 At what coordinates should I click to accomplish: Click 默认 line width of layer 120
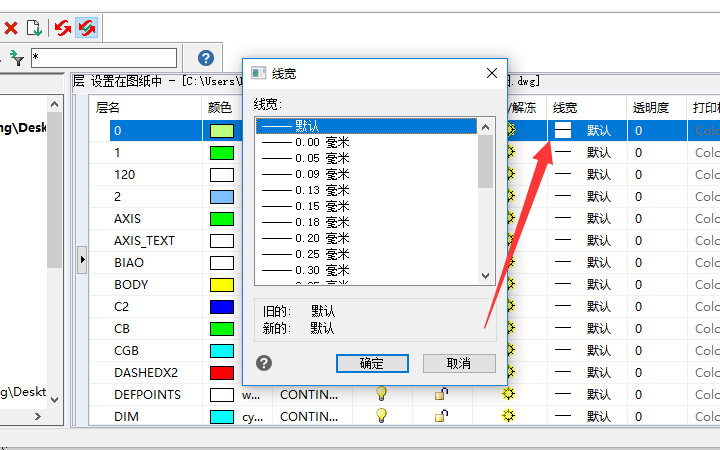599,174
